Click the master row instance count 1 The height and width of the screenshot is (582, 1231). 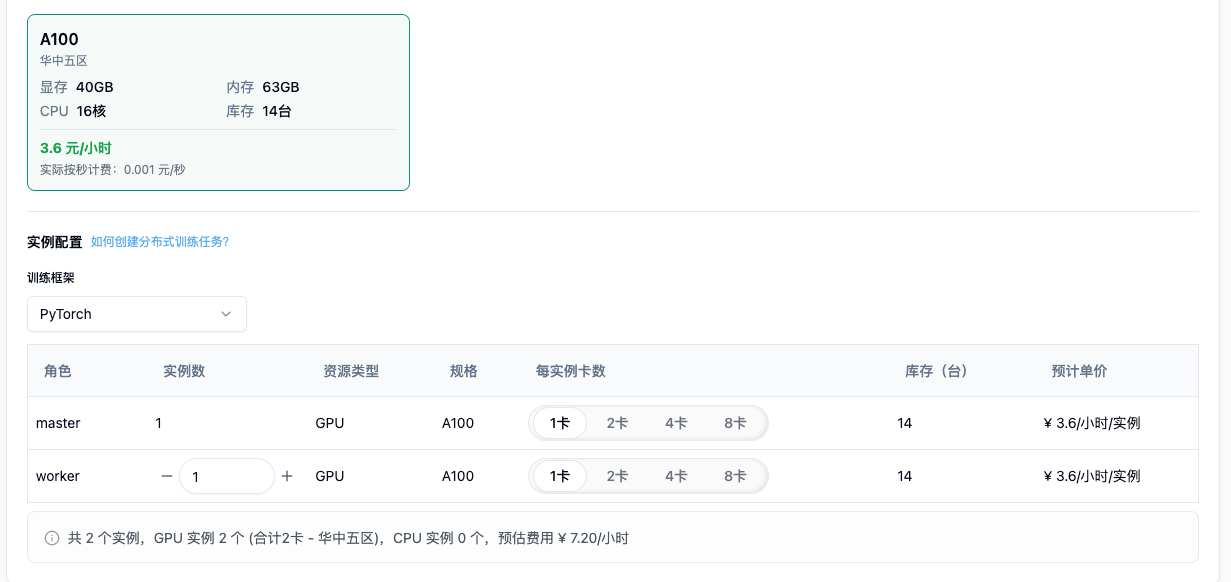coord(159,423)
